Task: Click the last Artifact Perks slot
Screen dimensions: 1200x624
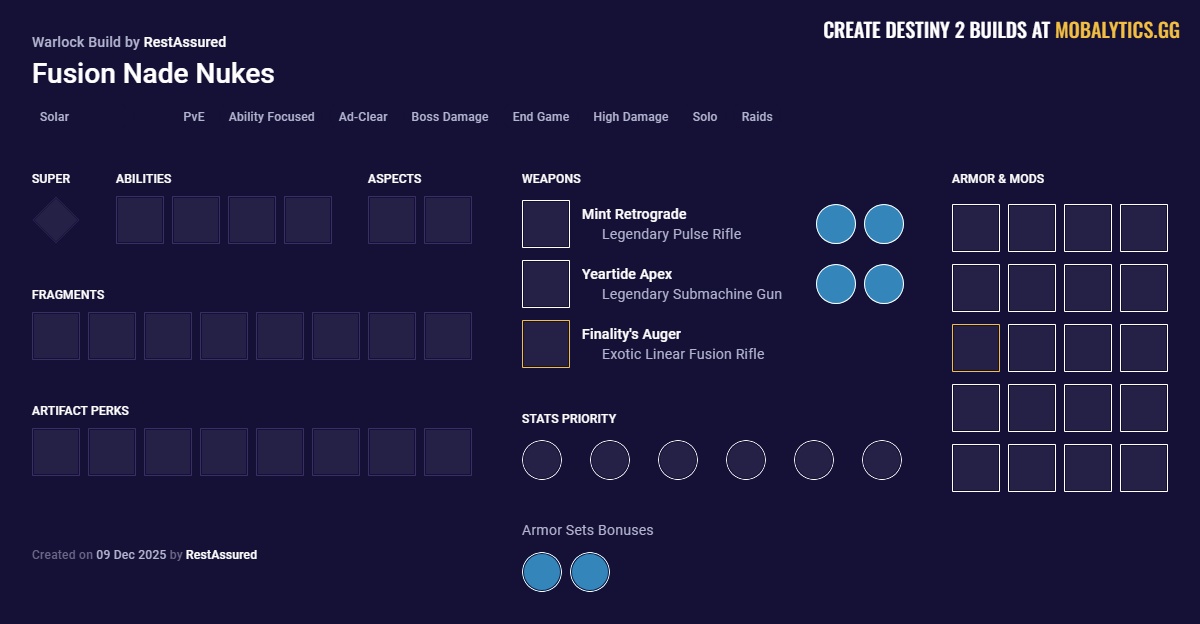Action: 448,452
